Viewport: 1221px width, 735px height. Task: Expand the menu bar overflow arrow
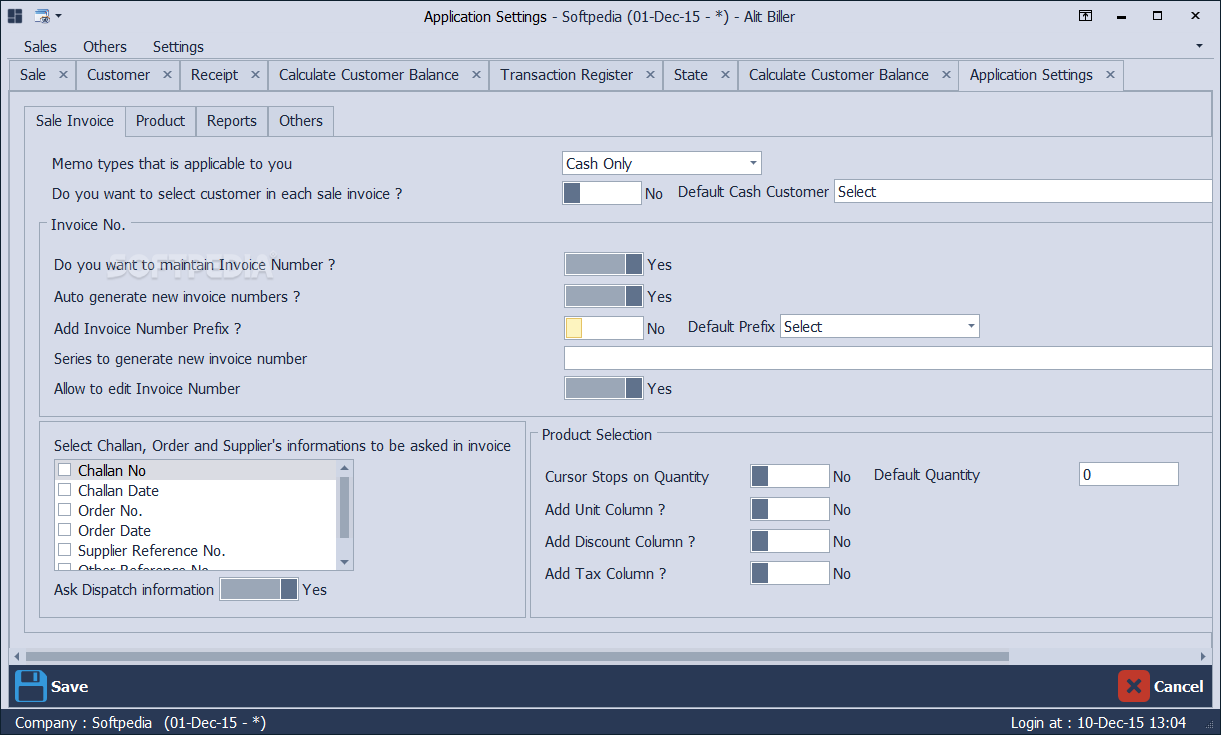1199,47
